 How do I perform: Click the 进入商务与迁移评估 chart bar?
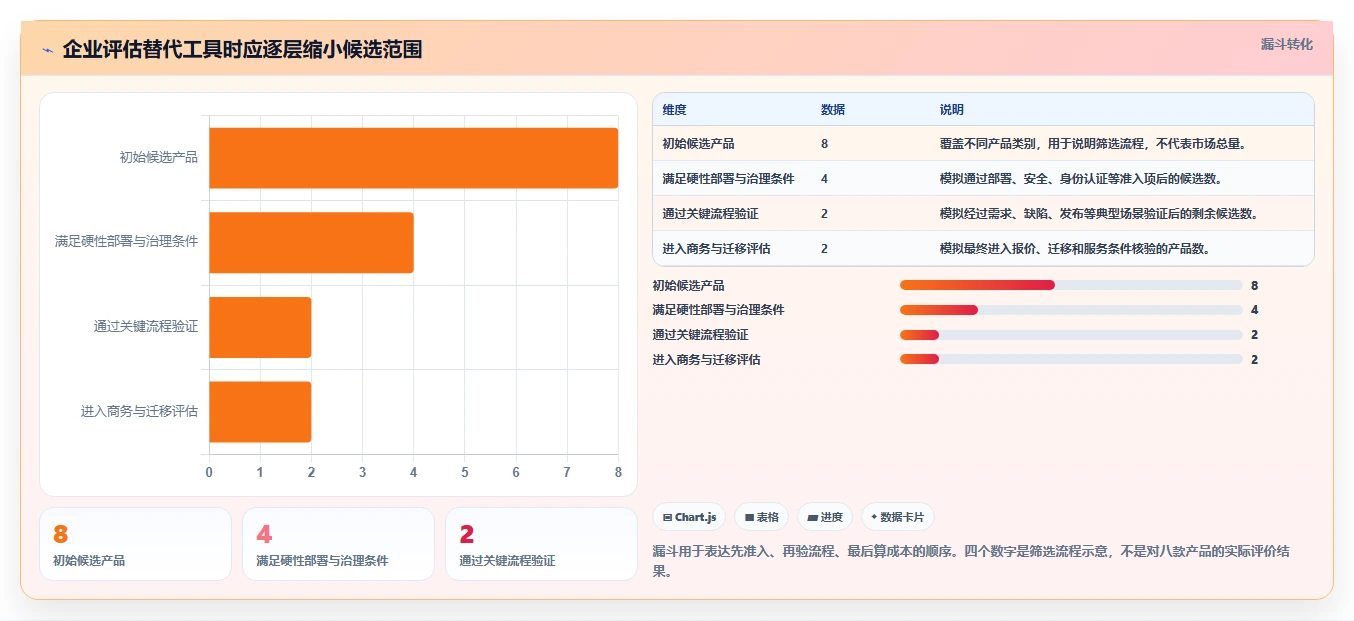(x=260, y=411)
